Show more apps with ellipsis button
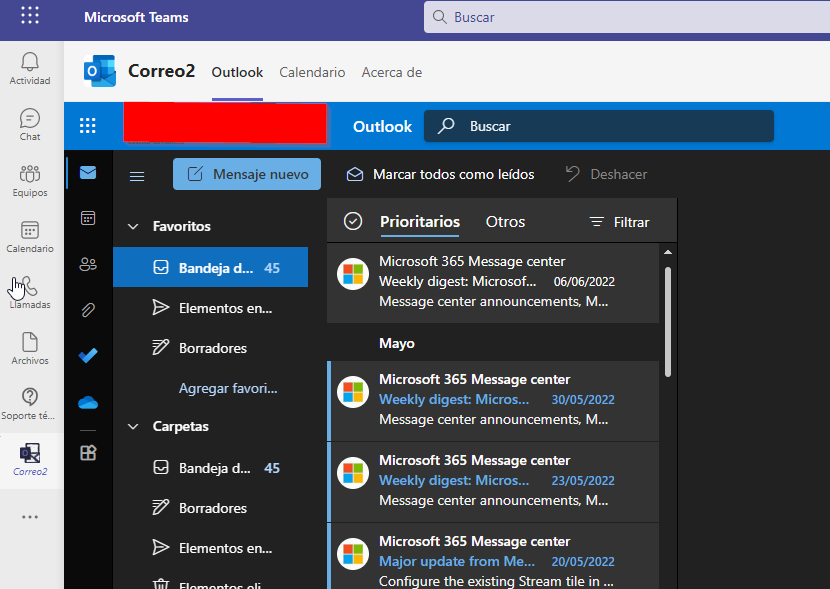This screenshot has width=830, height=589. click(30, 517)
